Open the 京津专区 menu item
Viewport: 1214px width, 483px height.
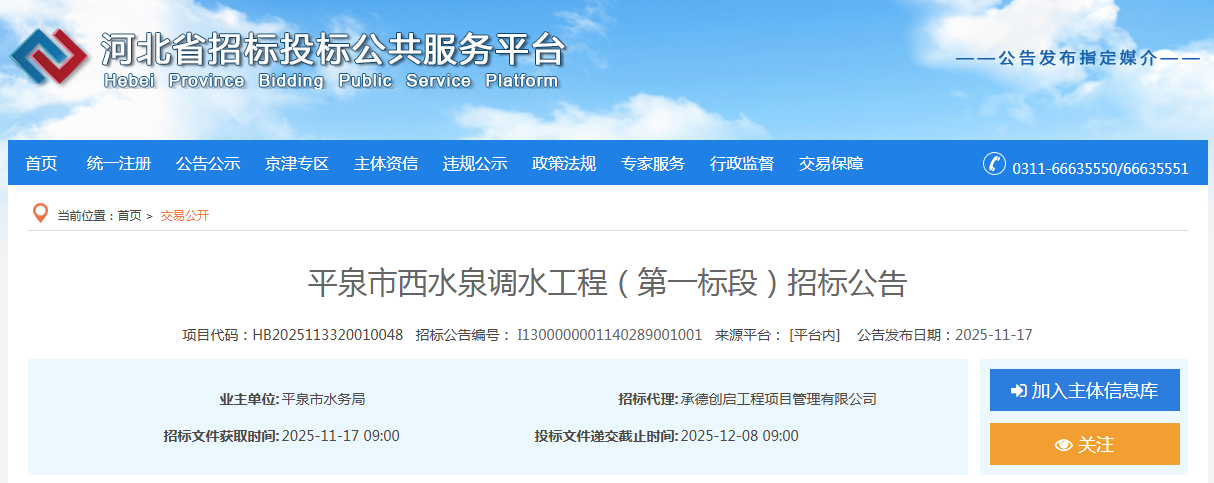click(297, 164)
